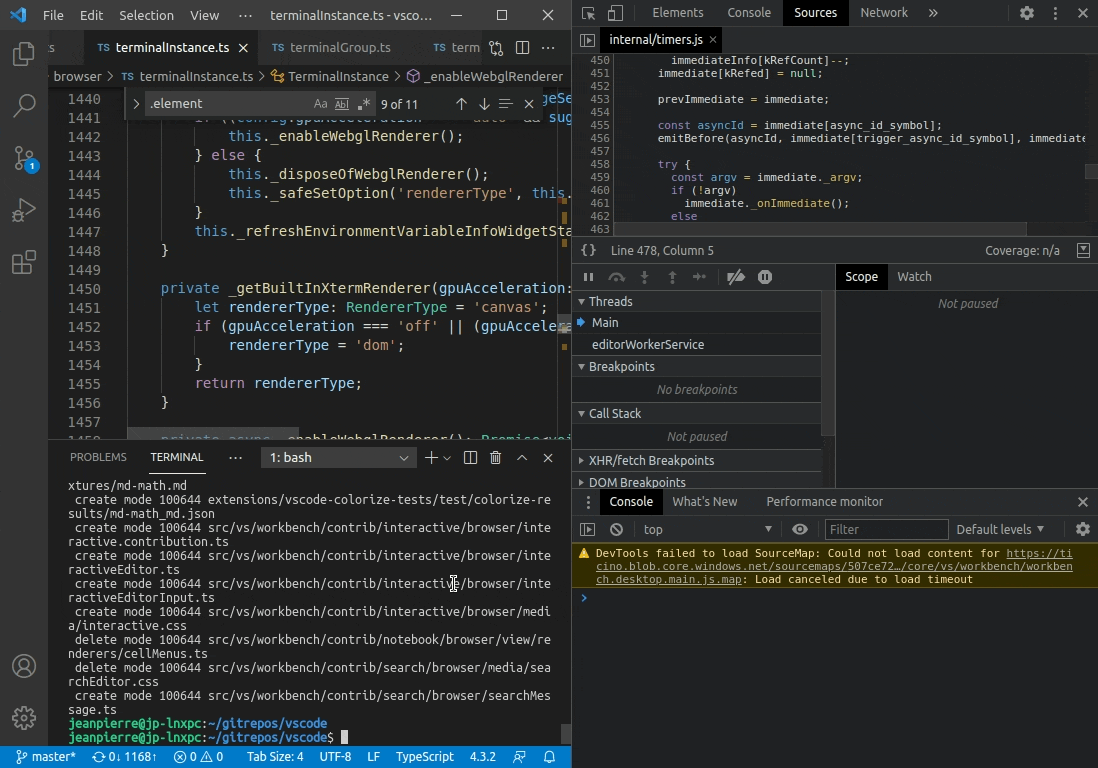The height and width of the screenshot is (768, 1098).
Task: Open DevTools settings gear
Action: (x=1027, y=13)
